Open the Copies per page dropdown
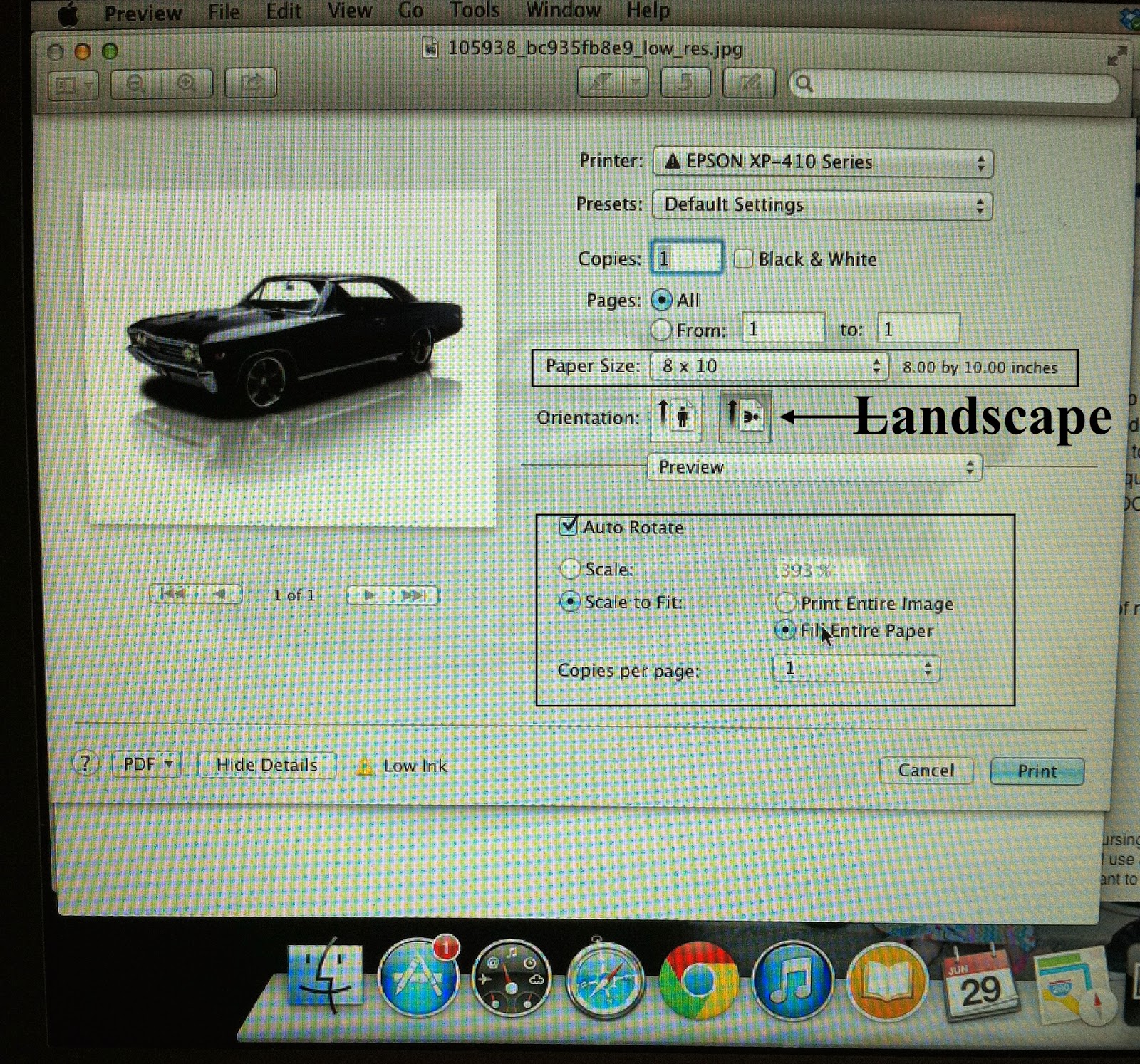The width and height of the screenshot is (1140, 1064). [x=857, y=669]
